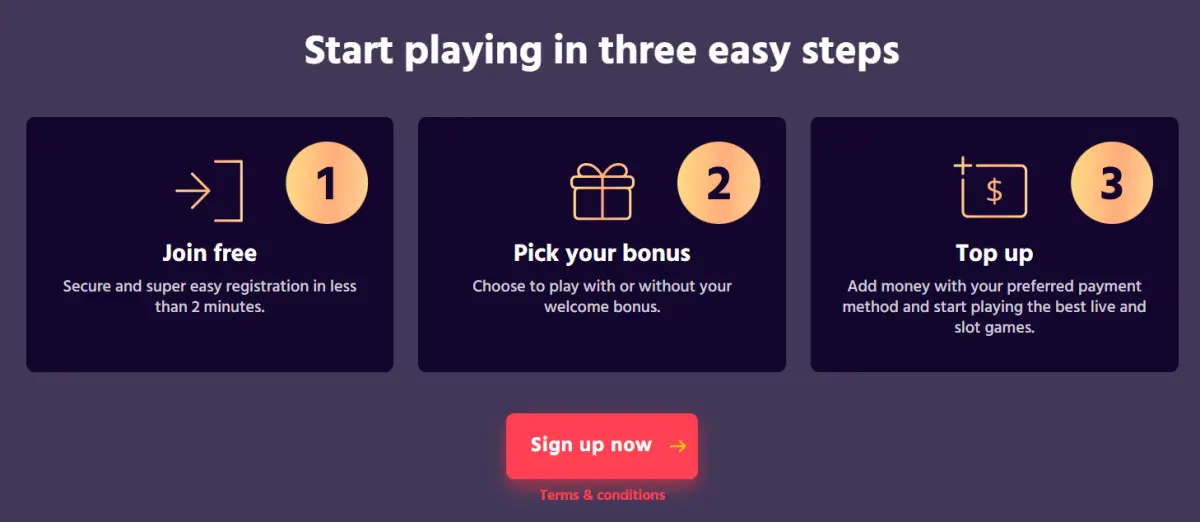
Task: Click the dollar sign in the top-up icon
Action: pyautogui.click(x=994, y=192)
